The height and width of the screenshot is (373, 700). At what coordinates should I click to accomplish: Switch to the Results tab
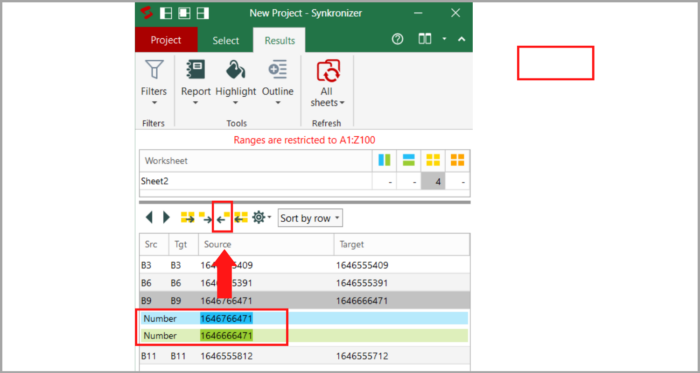coord(279,41)
